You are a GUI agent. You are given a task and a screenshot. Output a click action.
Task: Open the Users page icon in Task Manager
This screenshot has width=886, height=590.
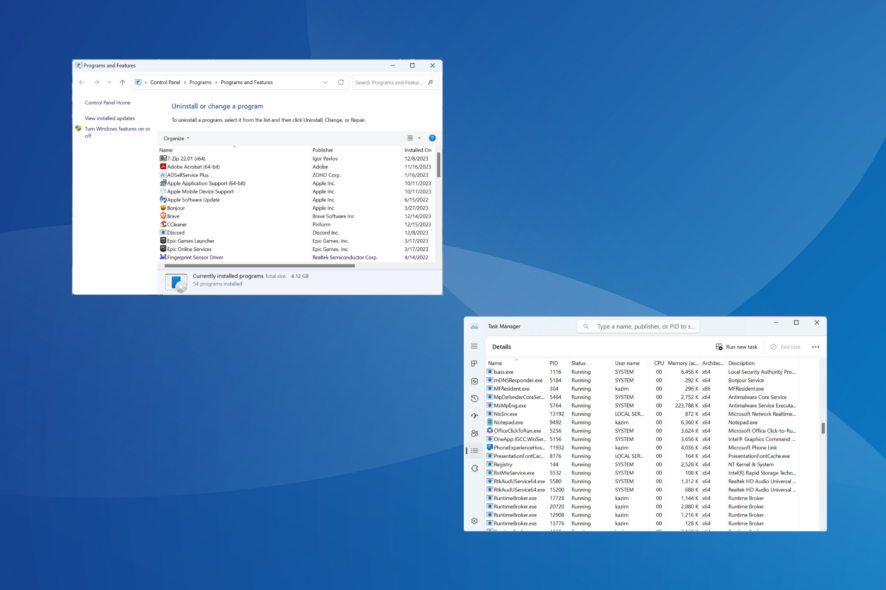click(x=474, y=433)
